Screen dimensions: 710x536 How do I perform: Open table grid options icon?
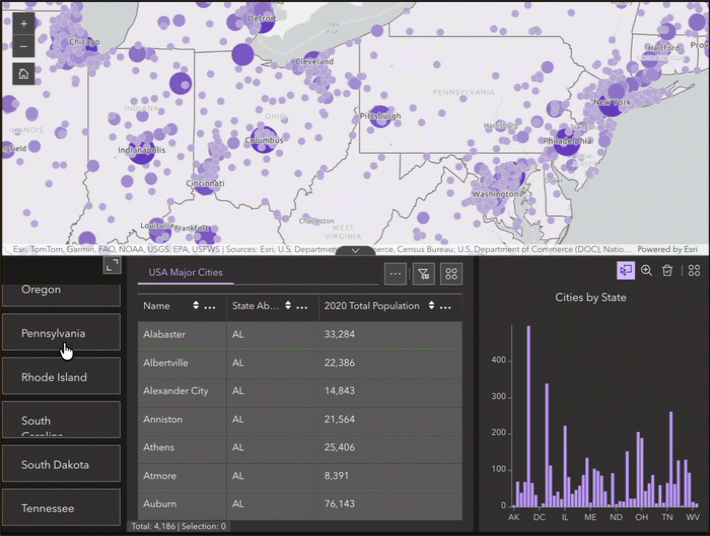451,274
